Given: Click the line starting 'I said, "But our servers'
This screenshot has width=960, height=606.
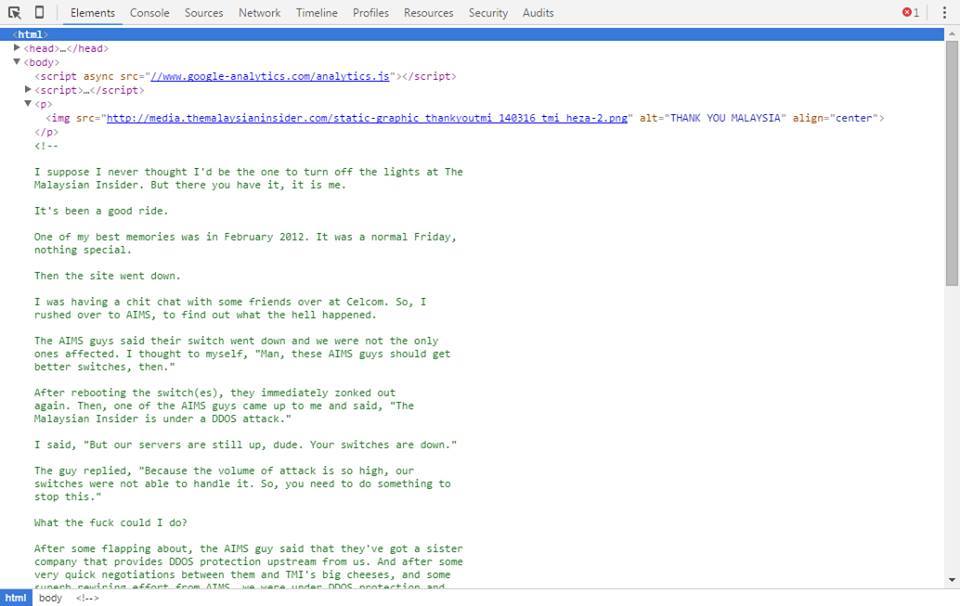Looking at the screenshot, I should pos(246,444).
